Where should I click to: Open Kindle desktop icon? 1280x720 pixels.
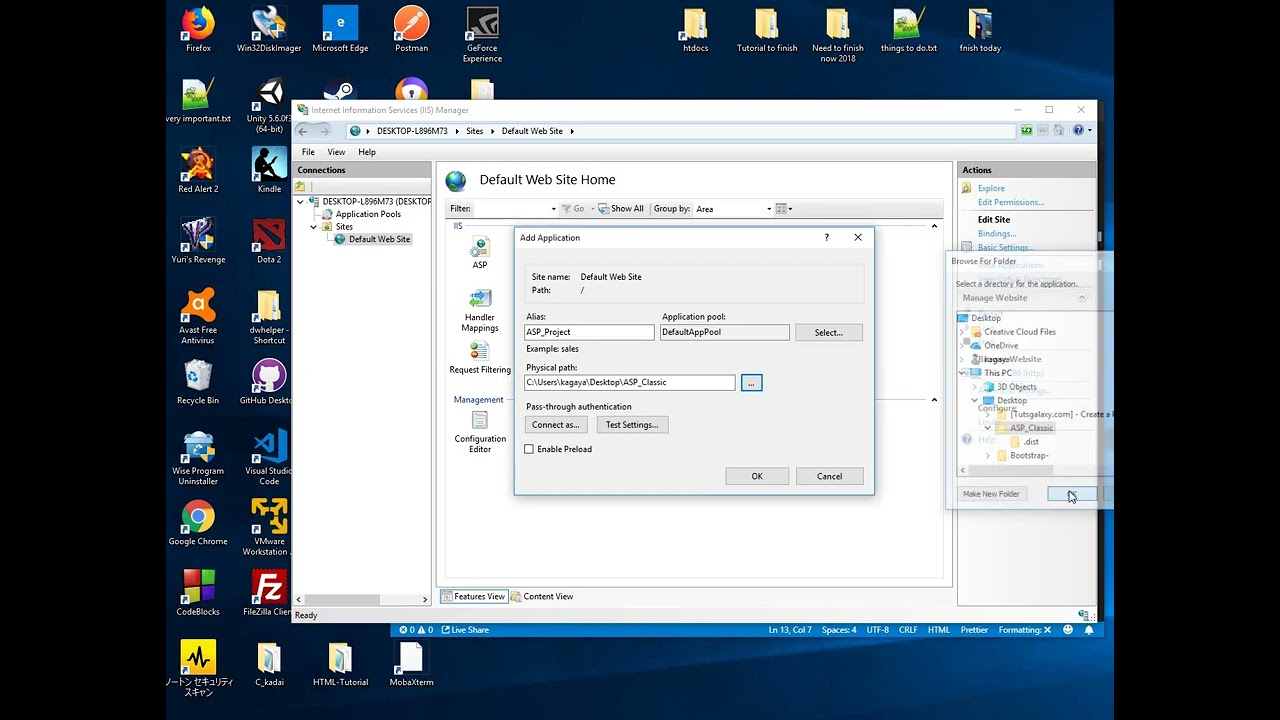(269, 171)
